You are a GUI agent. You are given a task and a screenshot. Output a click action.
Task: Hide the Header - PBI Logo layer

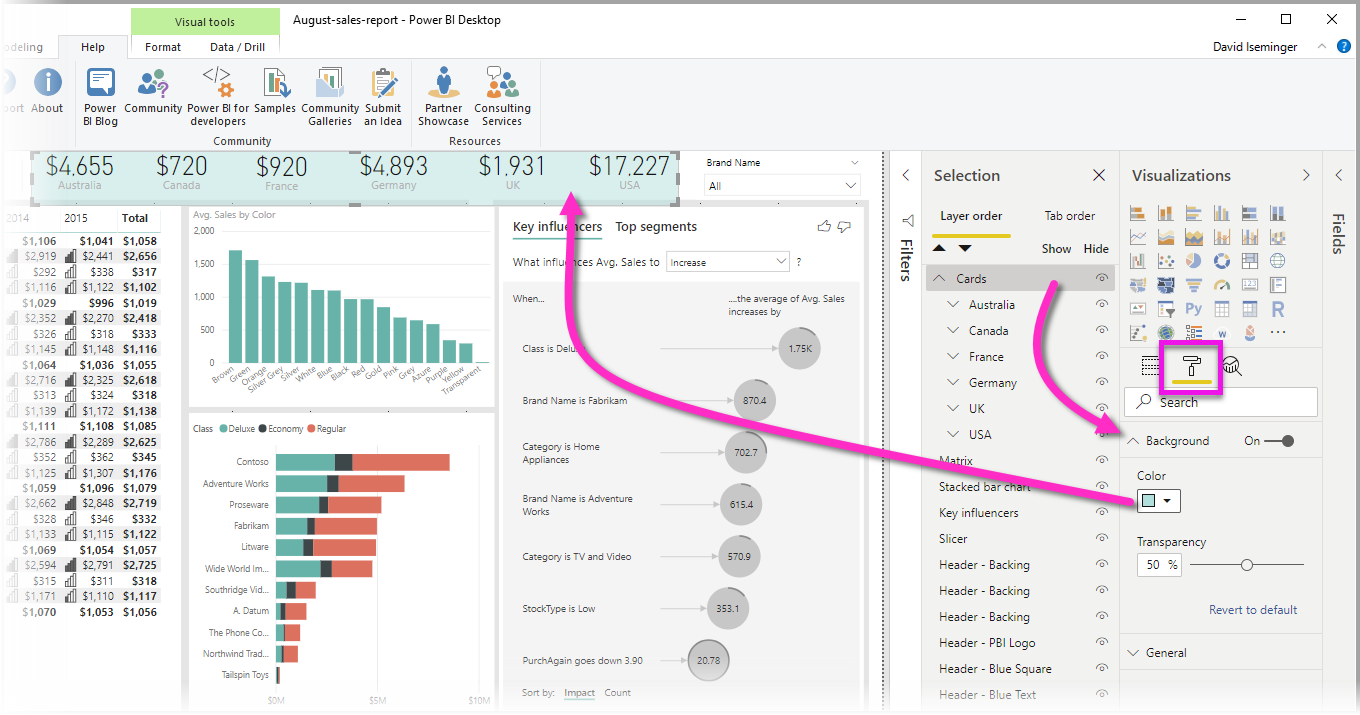pos(1102,643)
